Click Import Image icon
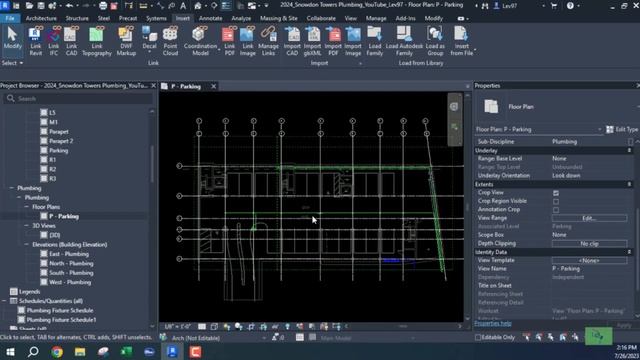 pos(353,41)
